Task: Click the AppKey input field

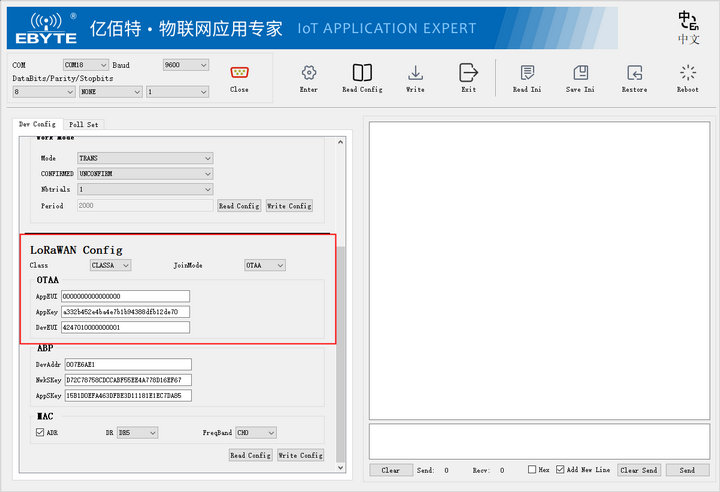Action: tap(125, 312)
